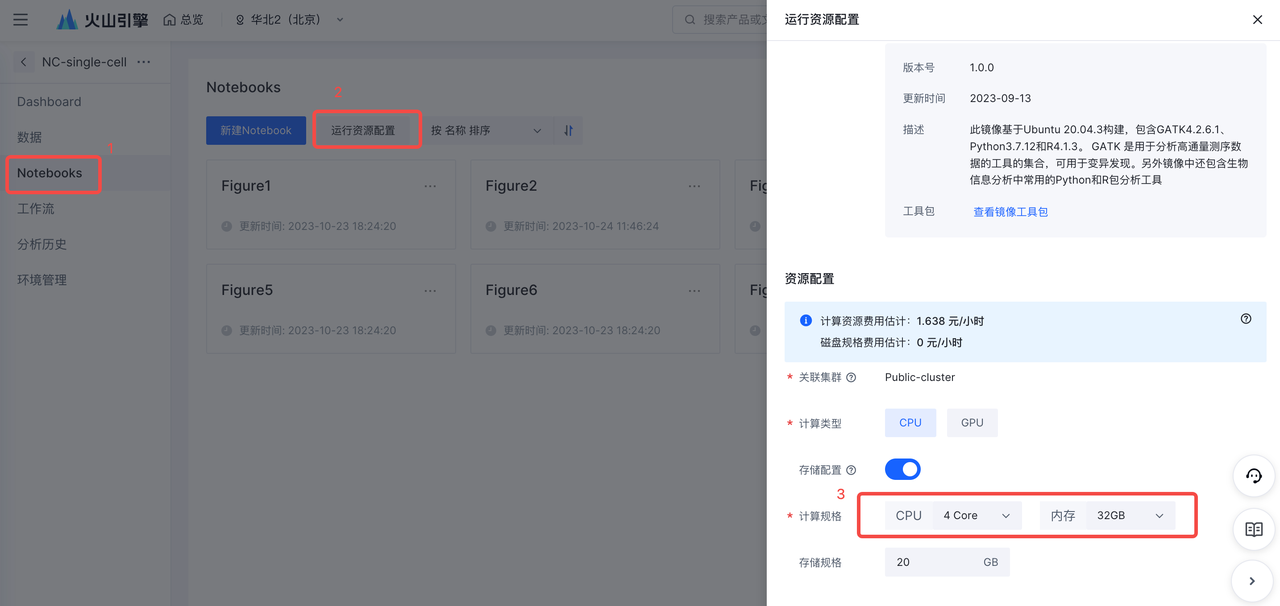
Task: Open the CPU 4 Core dropdown
Action: pos(976,516)
